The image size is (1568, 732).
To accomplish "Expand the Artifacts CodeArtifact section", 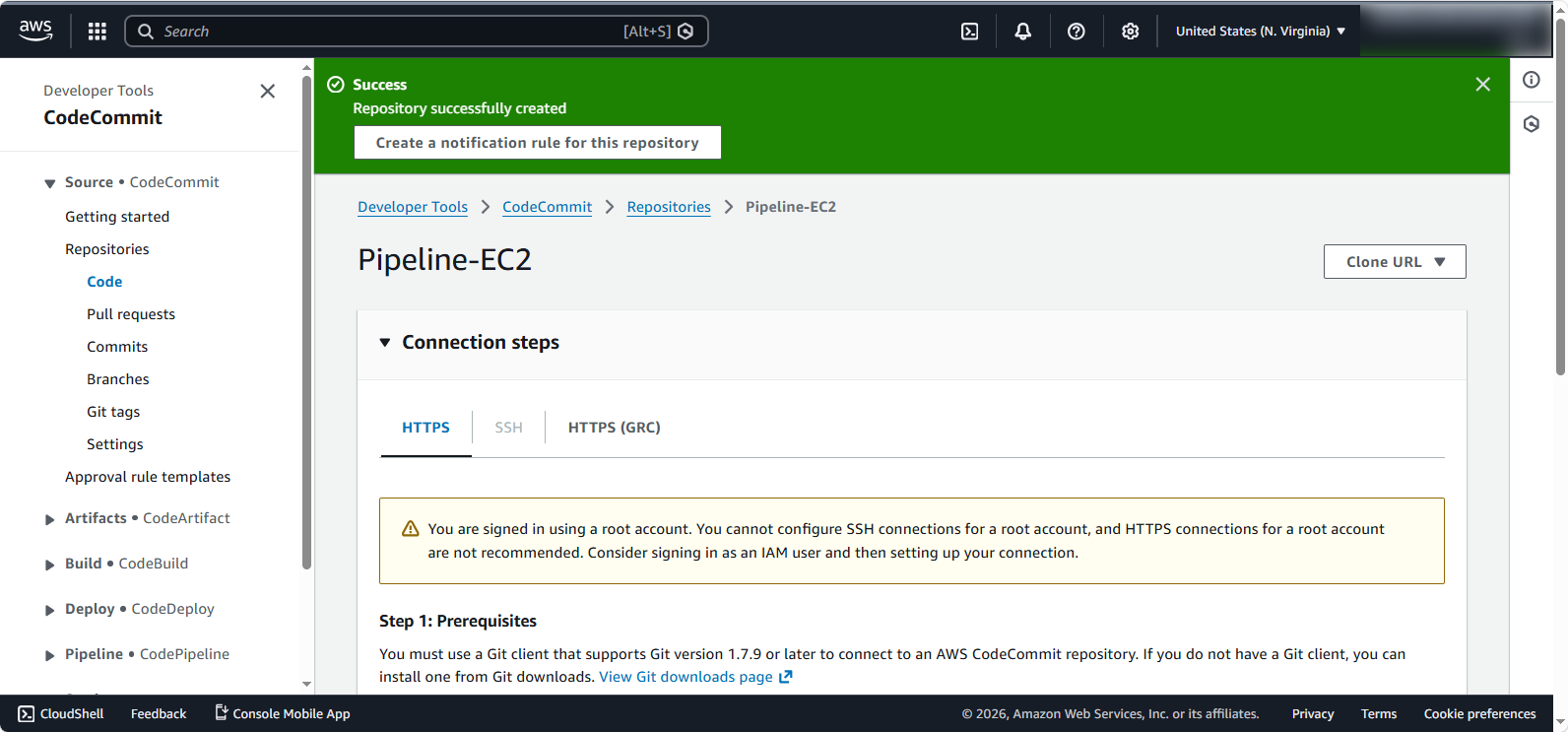I will pos(49,519).
